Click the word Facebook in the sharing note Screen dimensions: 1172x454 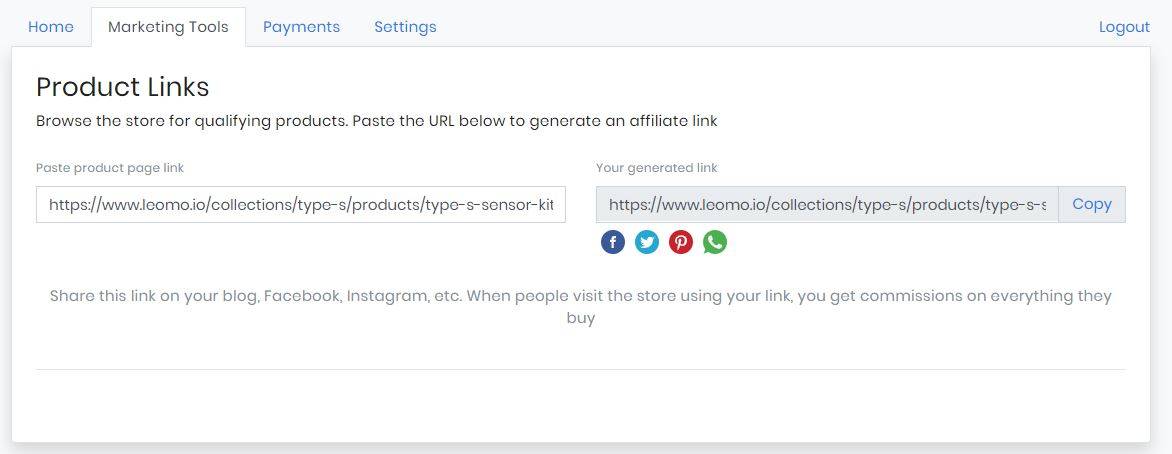click(x=301, y=295)
